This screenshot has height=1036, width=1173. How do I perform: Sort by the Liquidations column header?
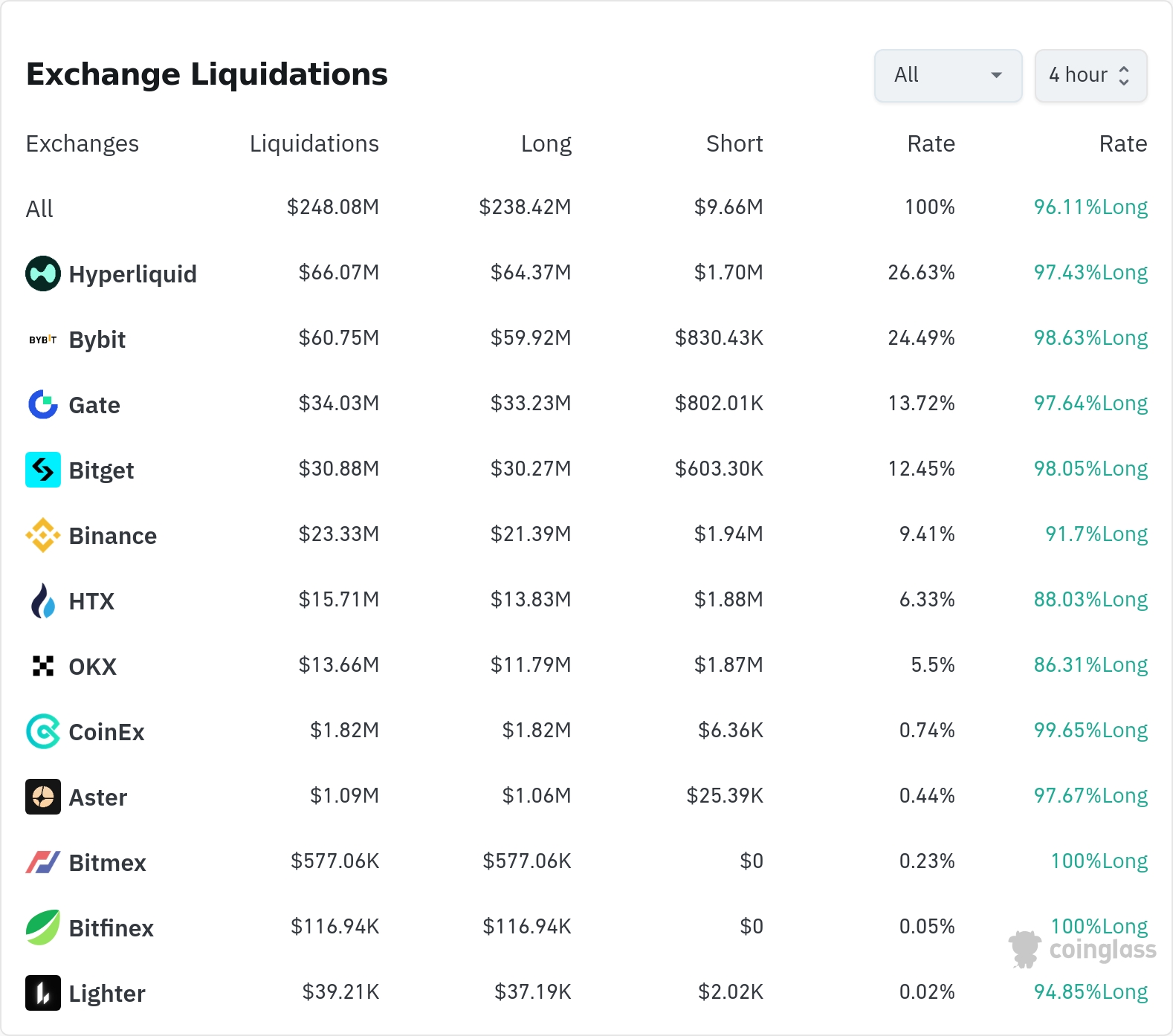click(x=314, y=143)
